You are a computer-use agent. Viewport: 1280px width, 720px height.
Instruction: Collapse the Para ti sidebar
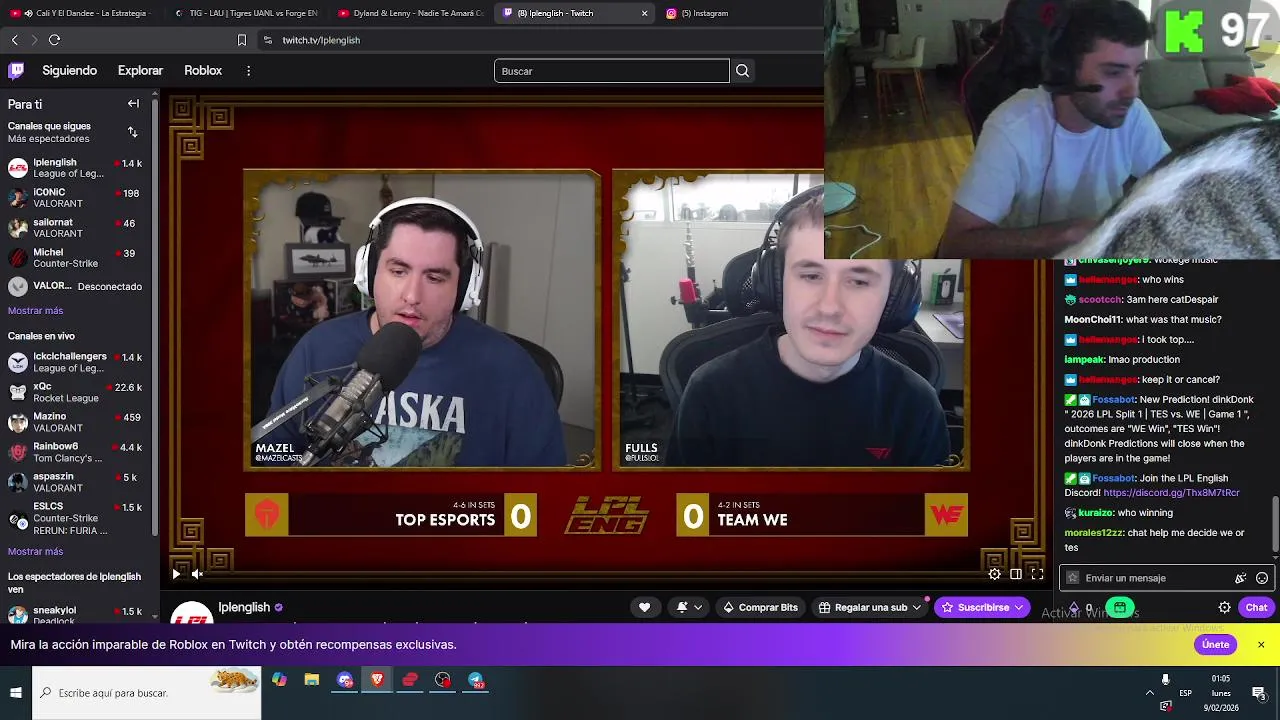133,103
